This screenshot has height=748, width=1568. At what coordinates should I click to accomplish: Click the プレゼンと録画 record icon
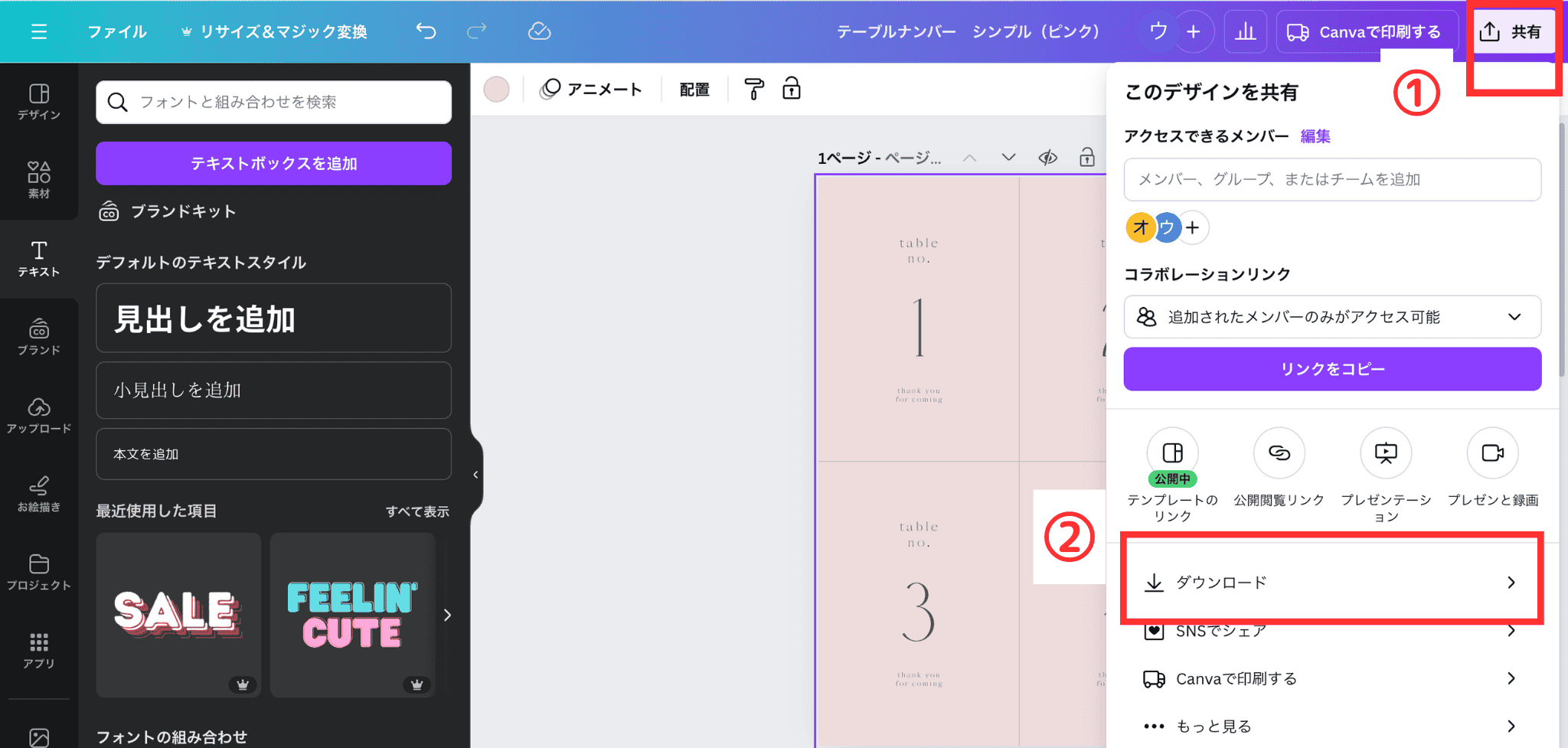1492,453
